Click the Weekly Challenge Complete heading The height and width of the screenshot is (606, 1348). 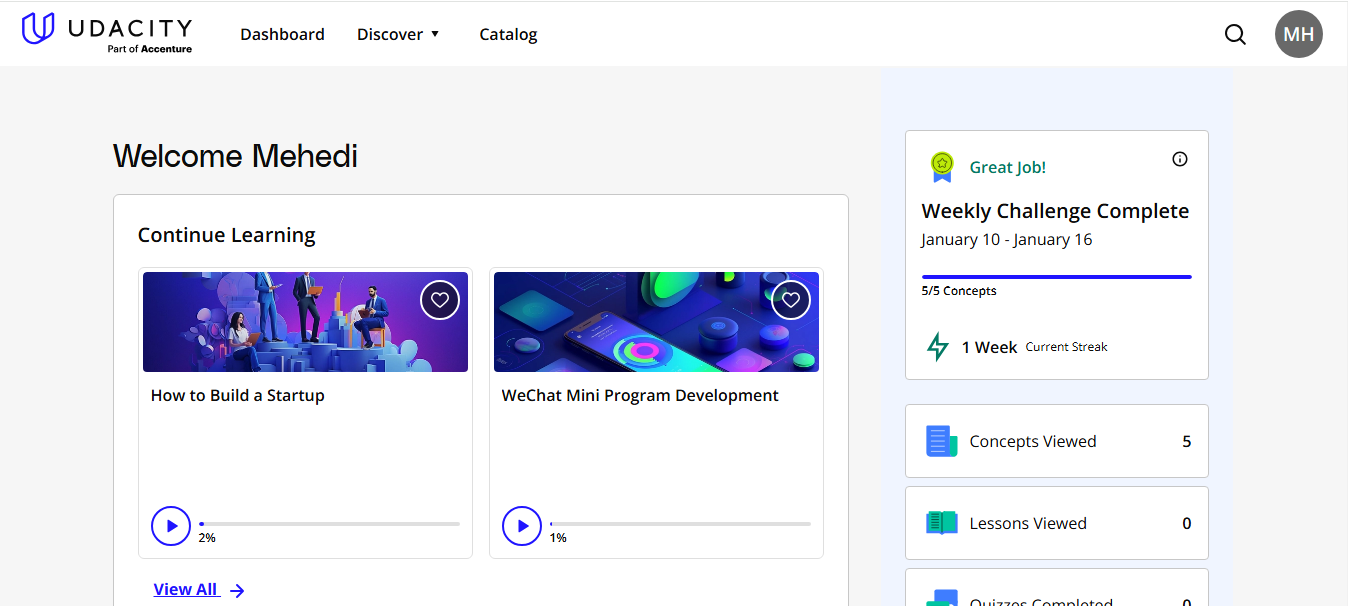(1055, 211)
